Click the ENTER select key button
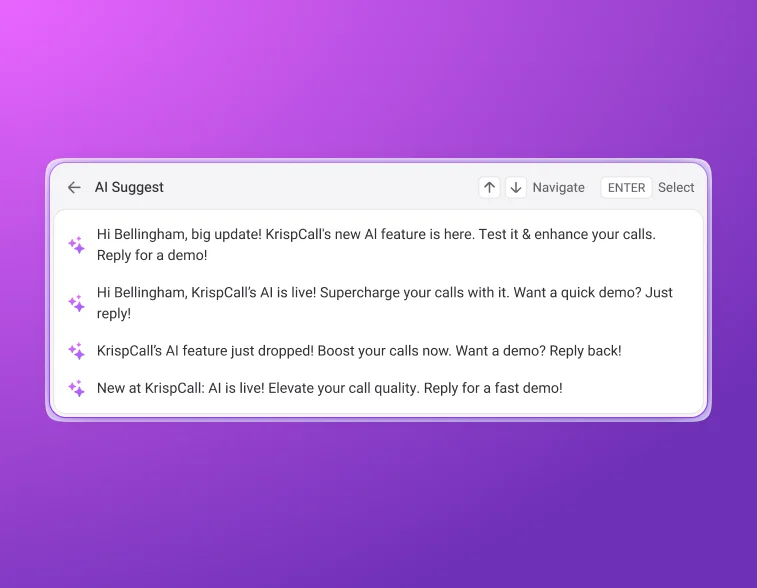 pos(626,187)
